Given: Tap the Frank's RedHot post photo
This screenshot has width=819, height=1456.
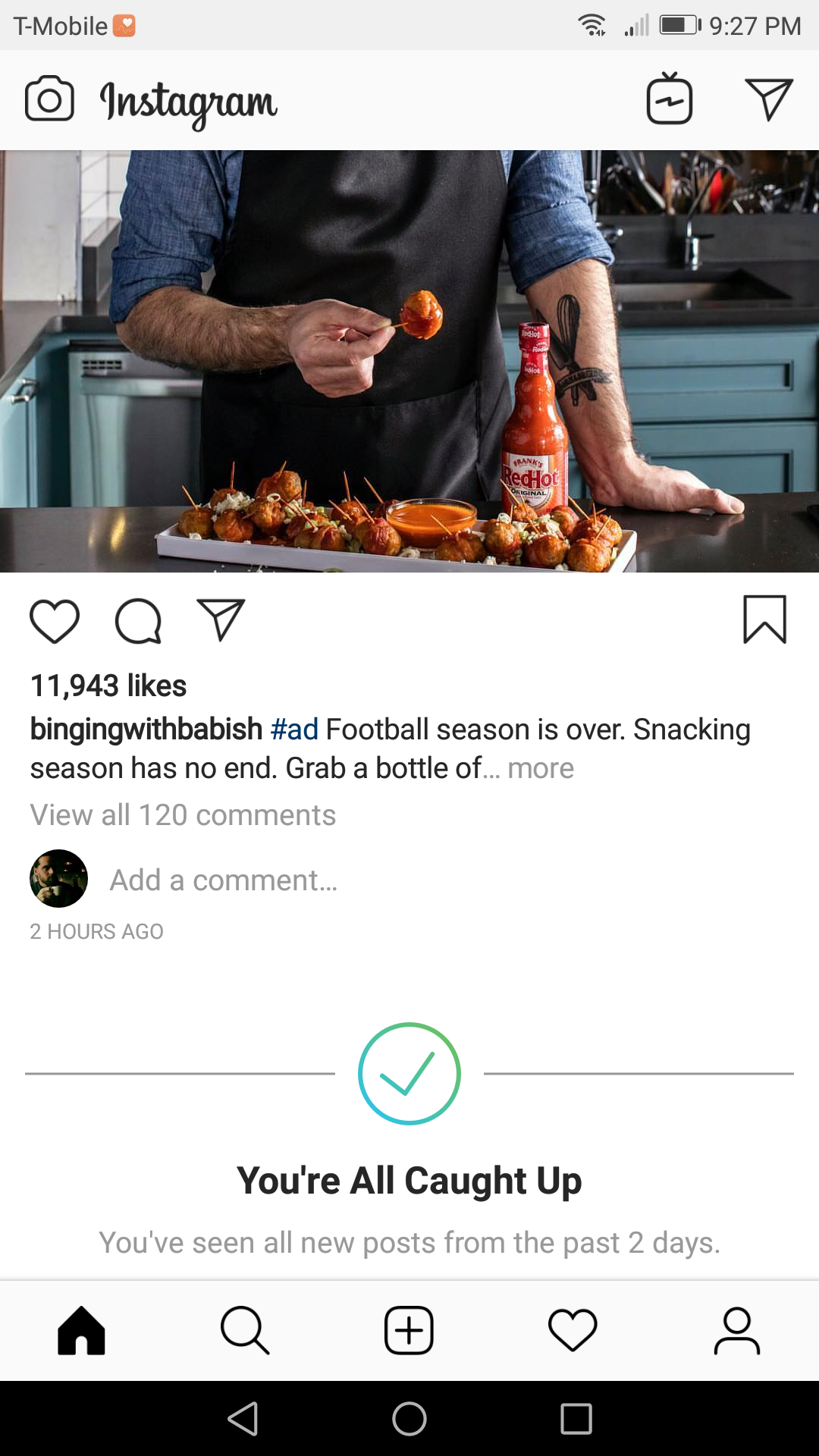Looking at the screenshot, I should pos(409,361).
